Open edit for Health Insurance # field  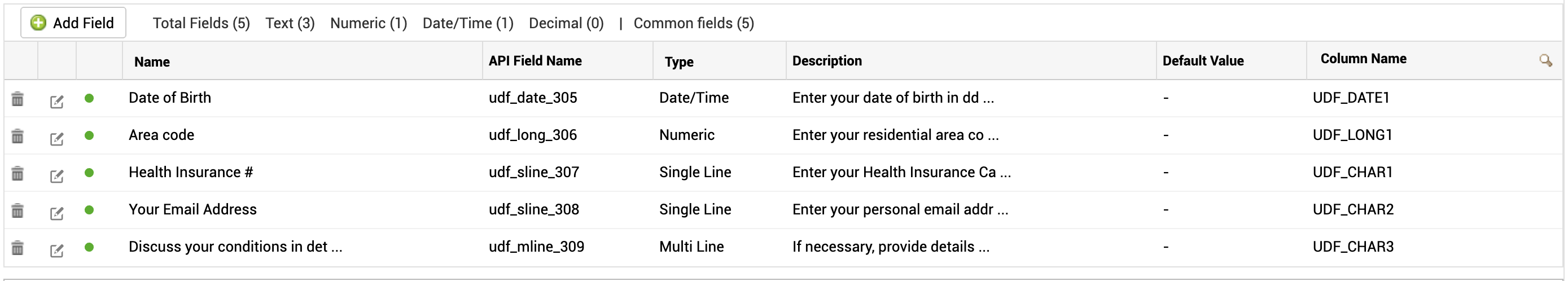pyautogui.click(x=56, y=176)
